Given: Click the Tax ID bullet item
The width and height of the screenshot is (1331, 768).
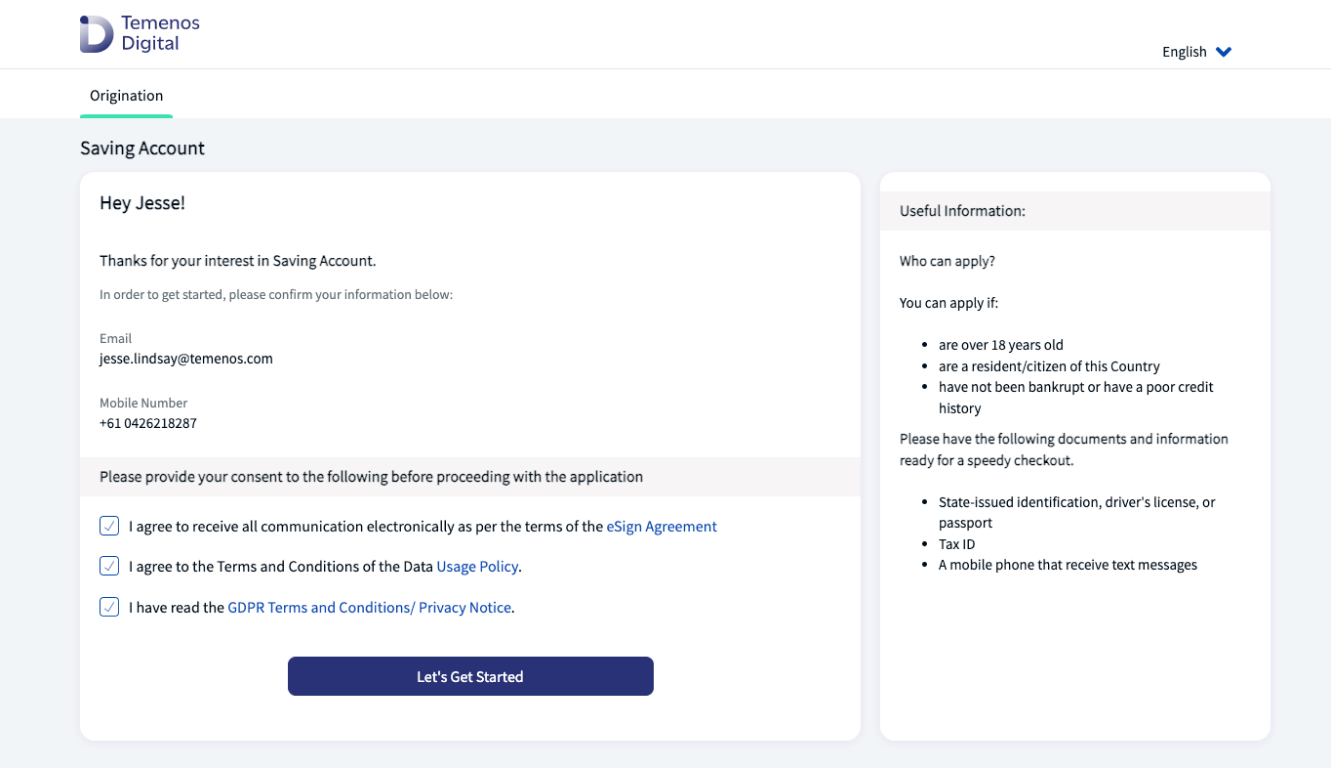Looking at the screenshot, I should [956, 544].
